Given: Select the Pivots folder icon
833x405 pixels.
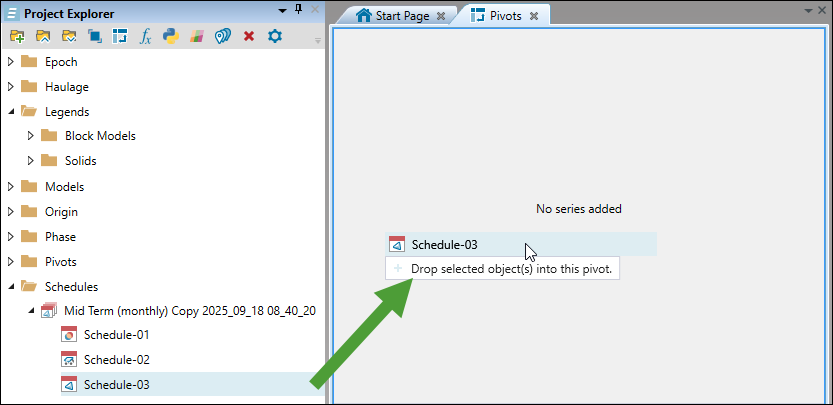Looking at the screenshot, I should pyautogui.click(x=29, y=261).
